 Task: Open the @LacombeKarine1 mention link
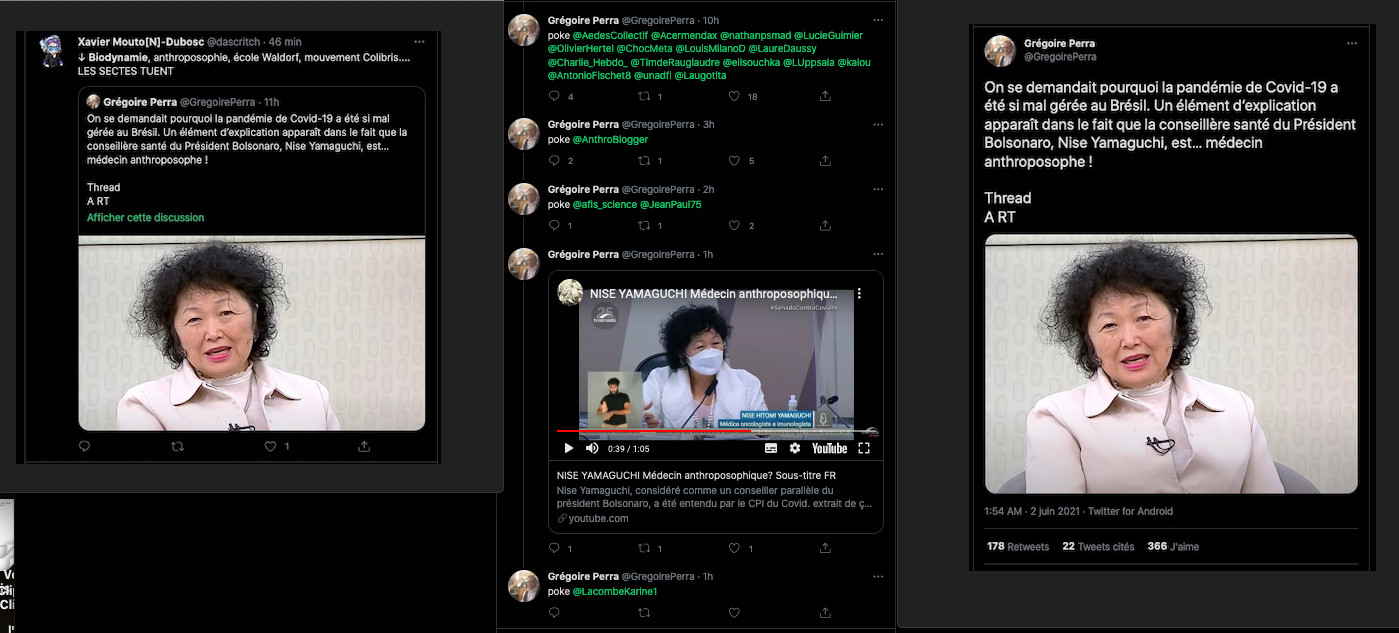615,592
